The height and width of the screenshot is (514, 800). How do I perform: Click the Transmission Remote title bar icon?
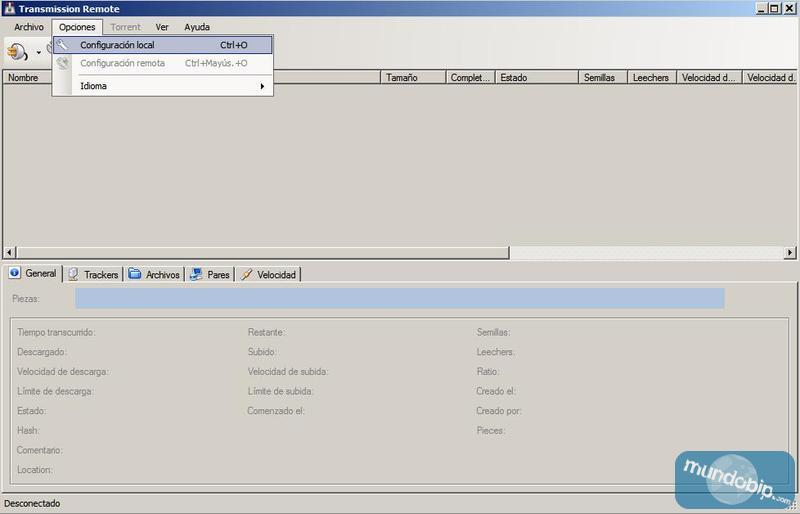pos(9,9)
